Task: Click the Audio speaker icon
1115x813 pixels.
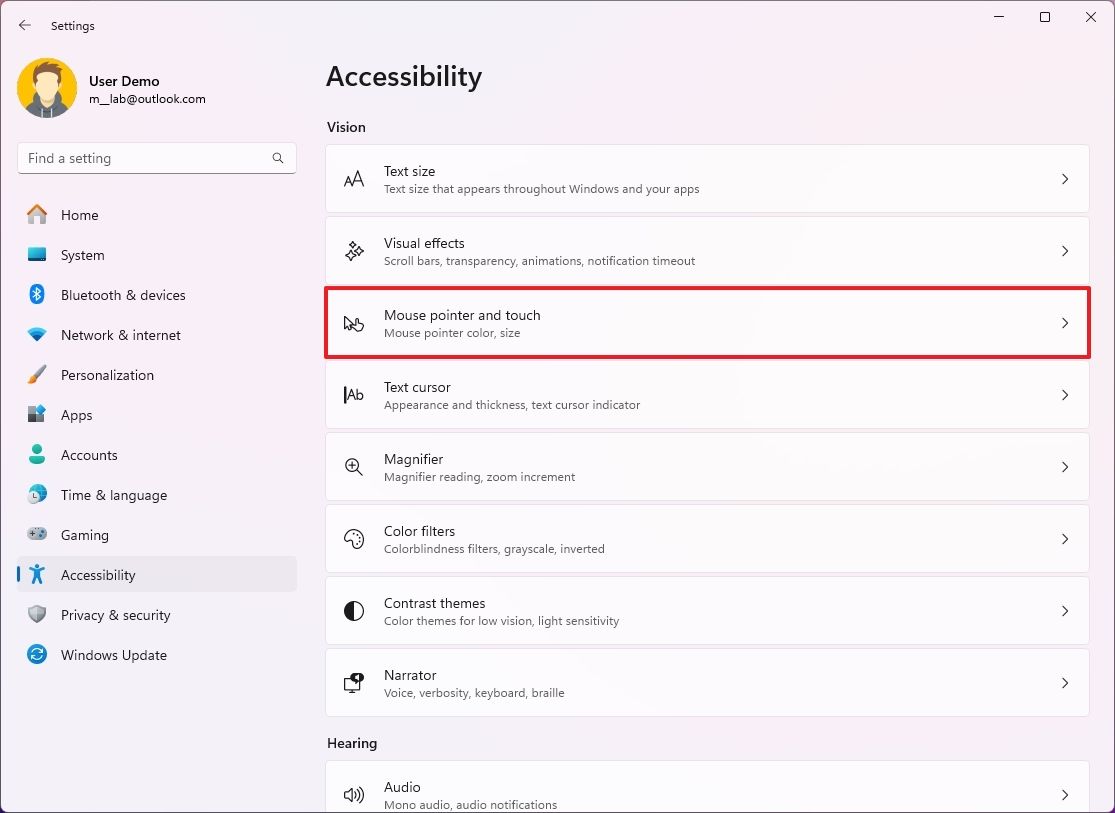Action: pyautogui.click(x=353, y=795)
